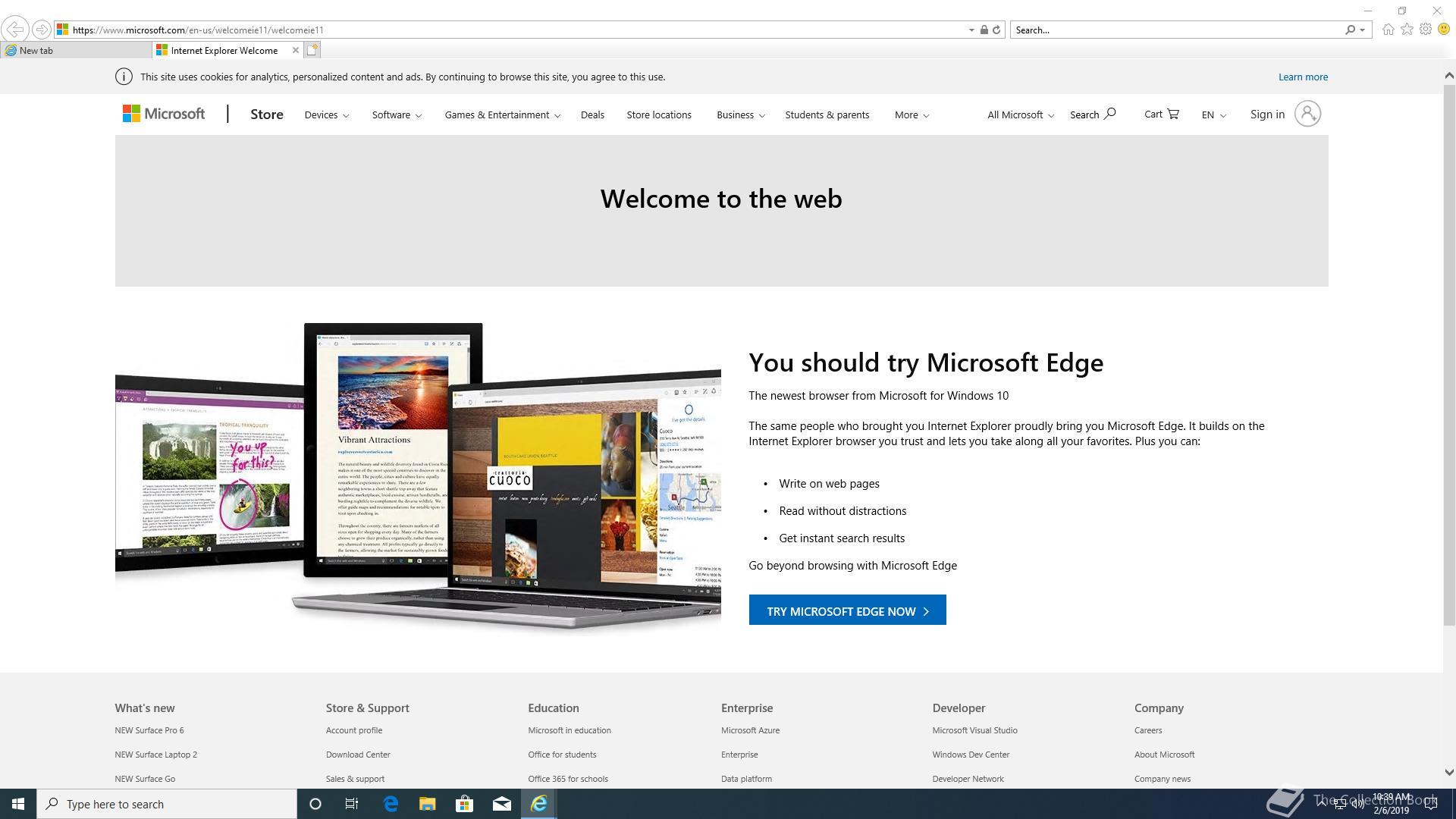Click TRY MICROSOFT EDGE NOW button
This screenshot has height=819, width=1456.
(x=847, y=610)
